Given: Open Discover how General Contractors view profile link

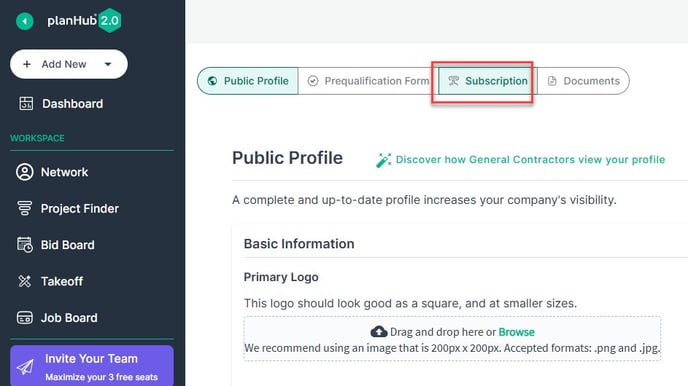Looking at the screenshot, I should coord(530,160).
